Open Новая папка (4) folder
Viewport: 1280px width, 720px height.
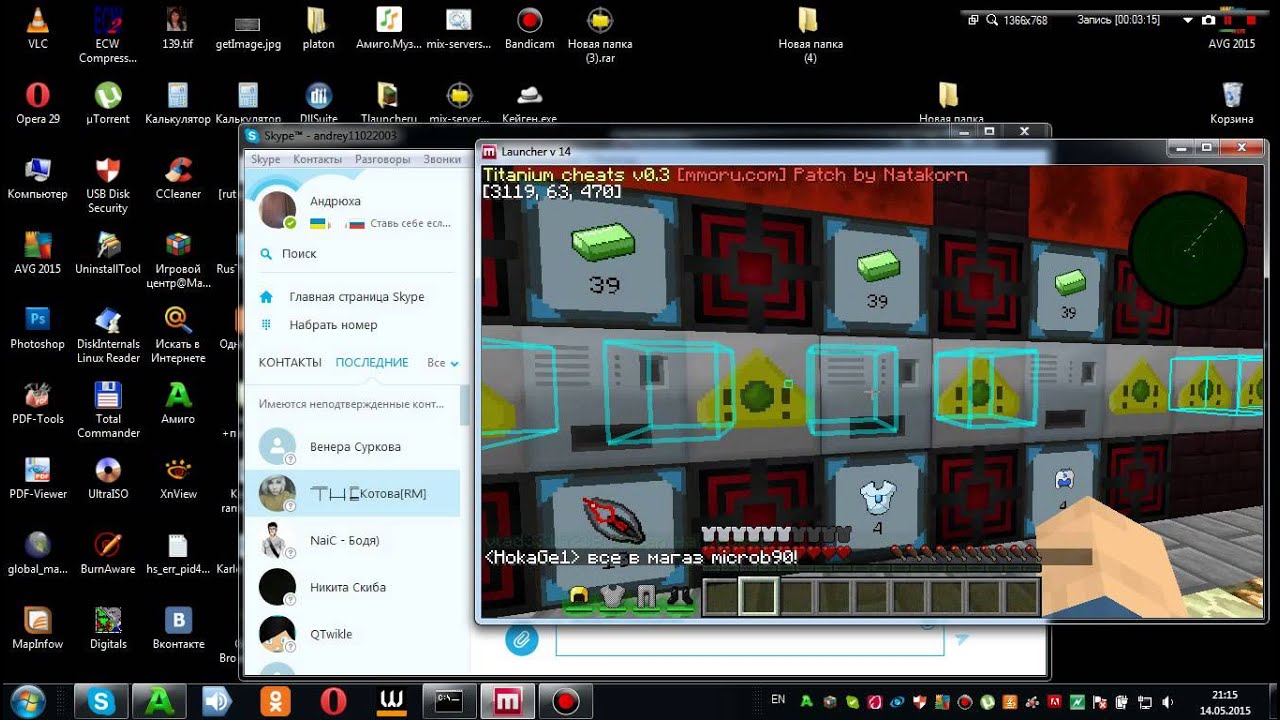[810, 35]
